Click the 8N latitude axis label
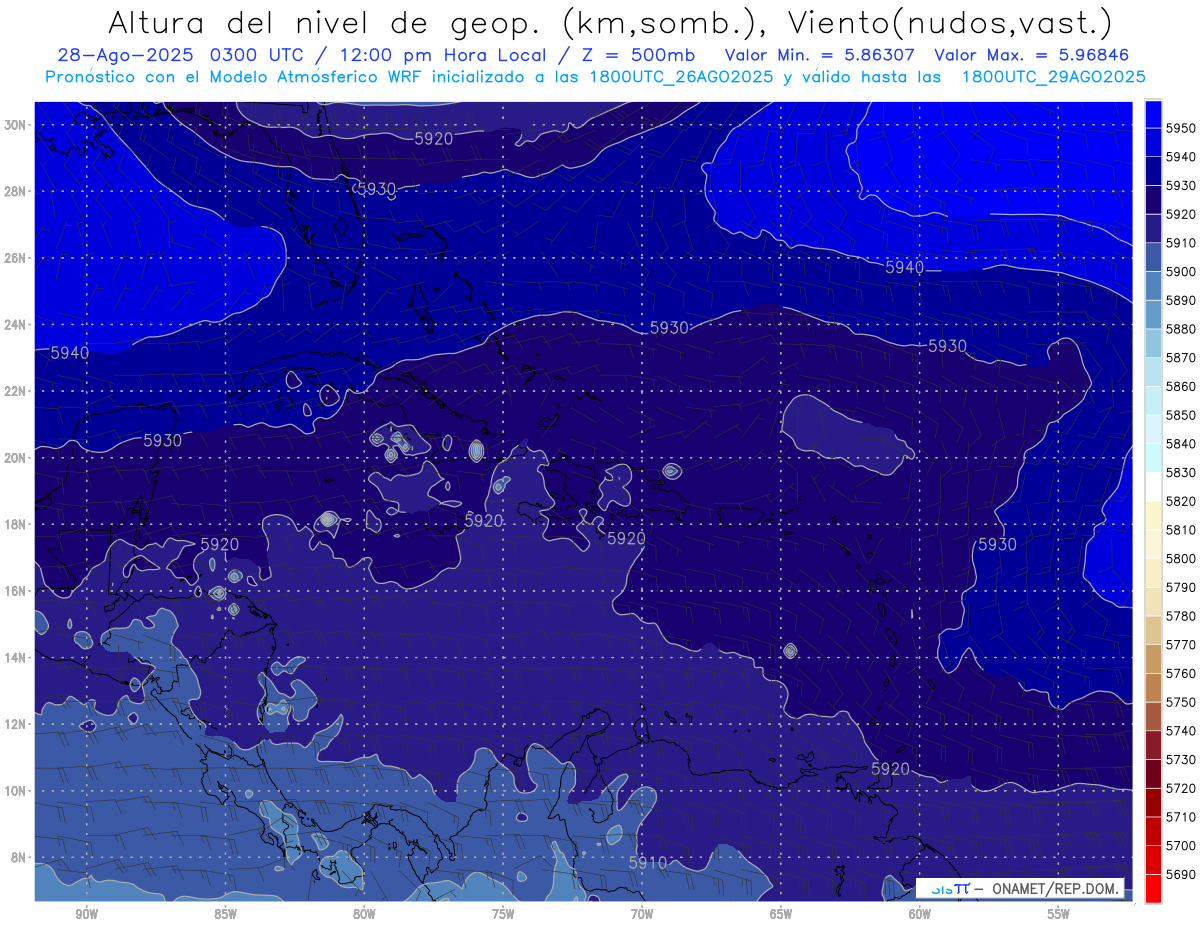This screenshot has width=1200, height=927. (x=18, y=857)
